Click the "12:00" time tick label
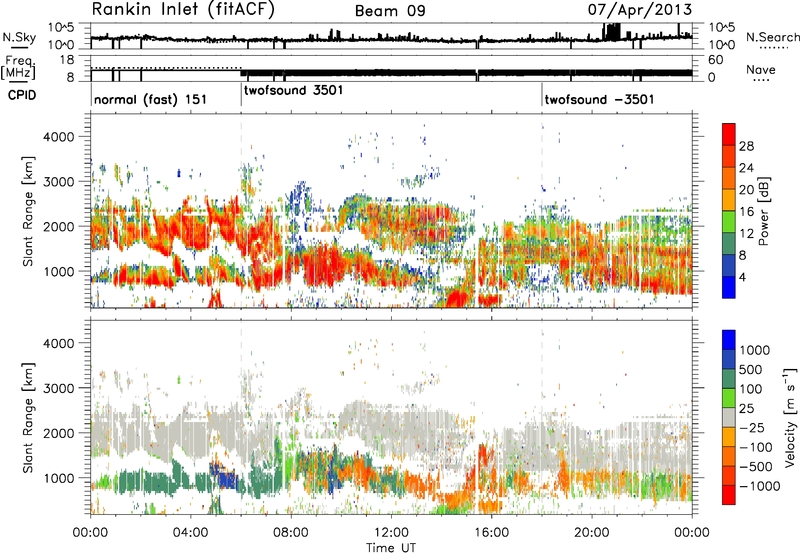 point(391,533)
